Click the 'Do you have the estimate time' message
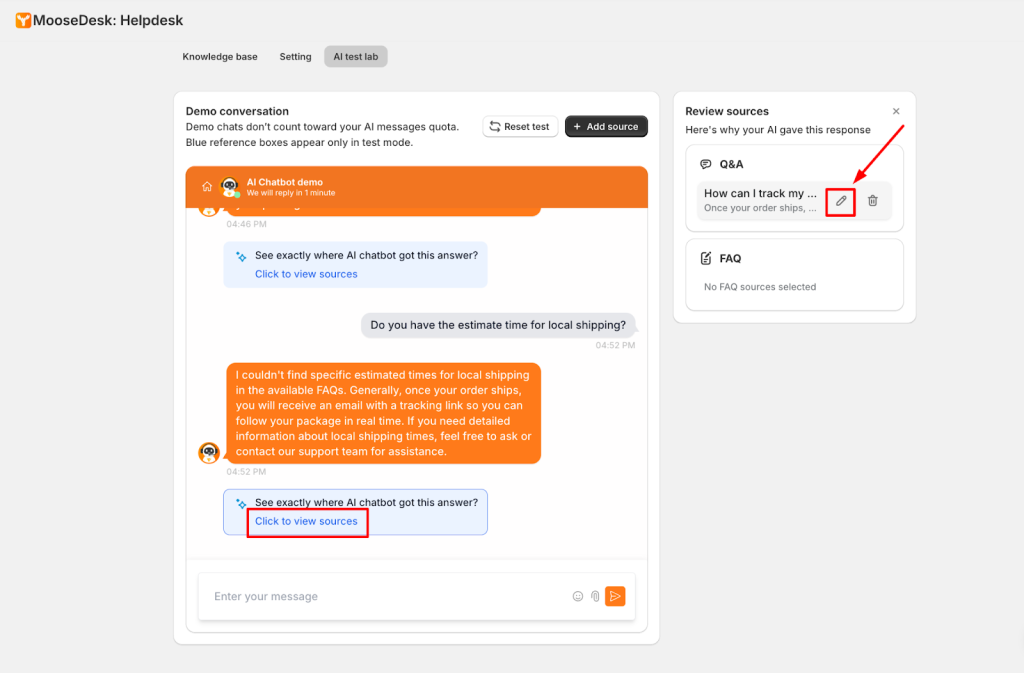The height and width of the screenshot is (673, 1024). (x=497, y=325)
